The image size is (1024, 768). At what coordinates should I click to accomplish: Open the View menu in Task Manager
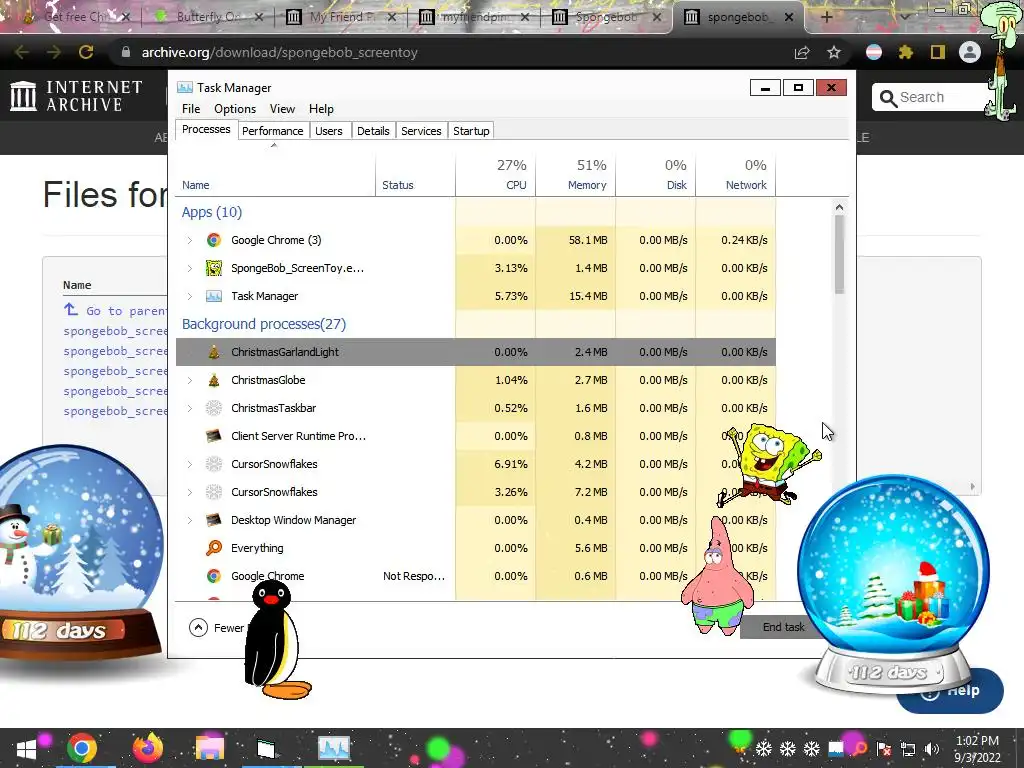point(282,108)
